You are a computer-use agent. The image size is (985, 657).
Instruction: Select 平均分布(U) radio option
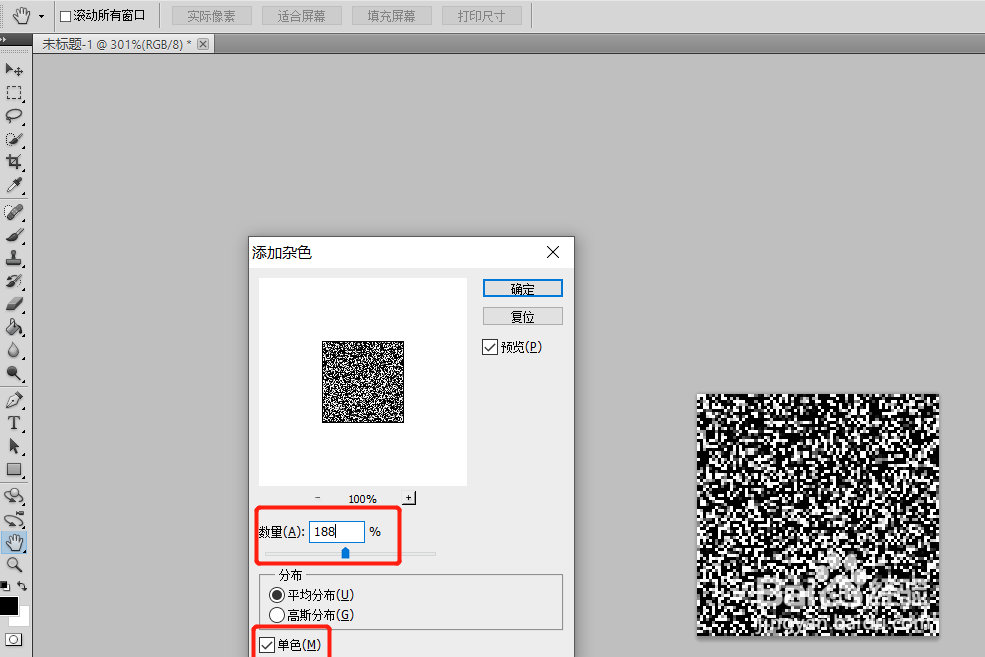[276, 595]
